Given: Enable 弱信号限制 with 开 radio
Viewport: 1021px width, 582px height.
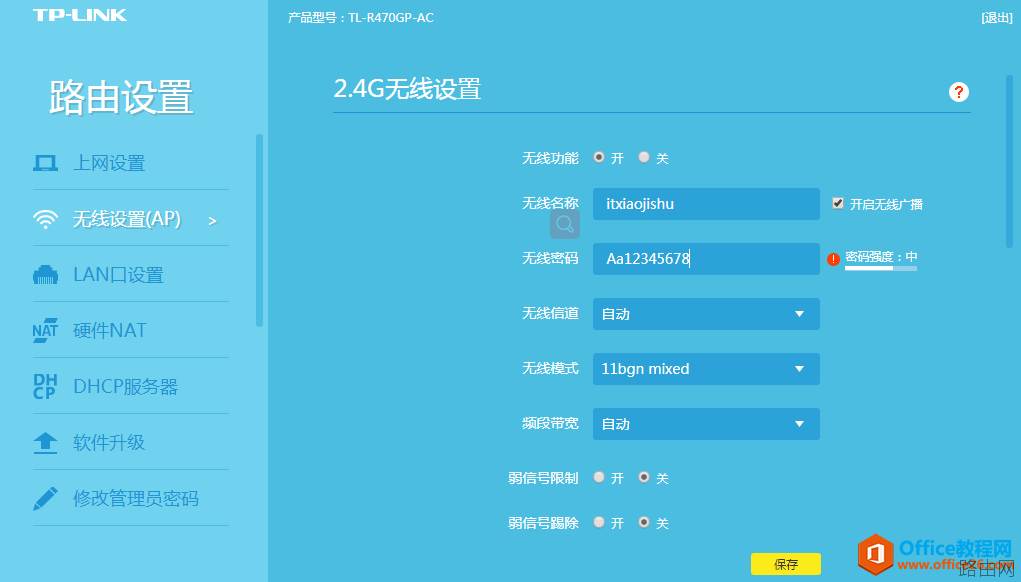Looking at the screenshot, I should coord(599,477).
